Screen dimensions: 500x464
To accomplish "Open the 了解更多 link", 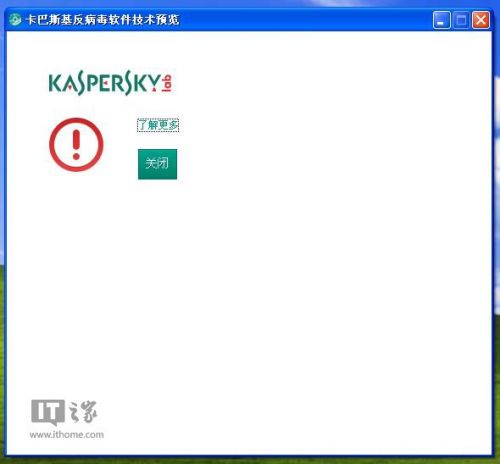I will tap(158, 125).
